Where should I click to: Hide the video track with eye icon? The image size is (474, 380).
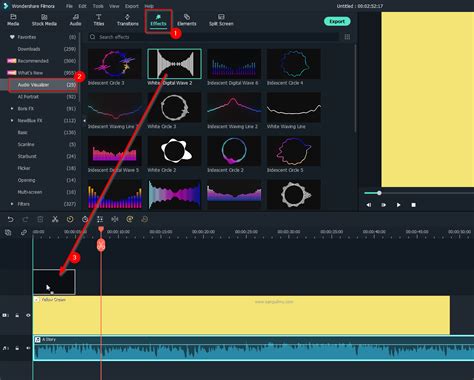tap(28, 315)
